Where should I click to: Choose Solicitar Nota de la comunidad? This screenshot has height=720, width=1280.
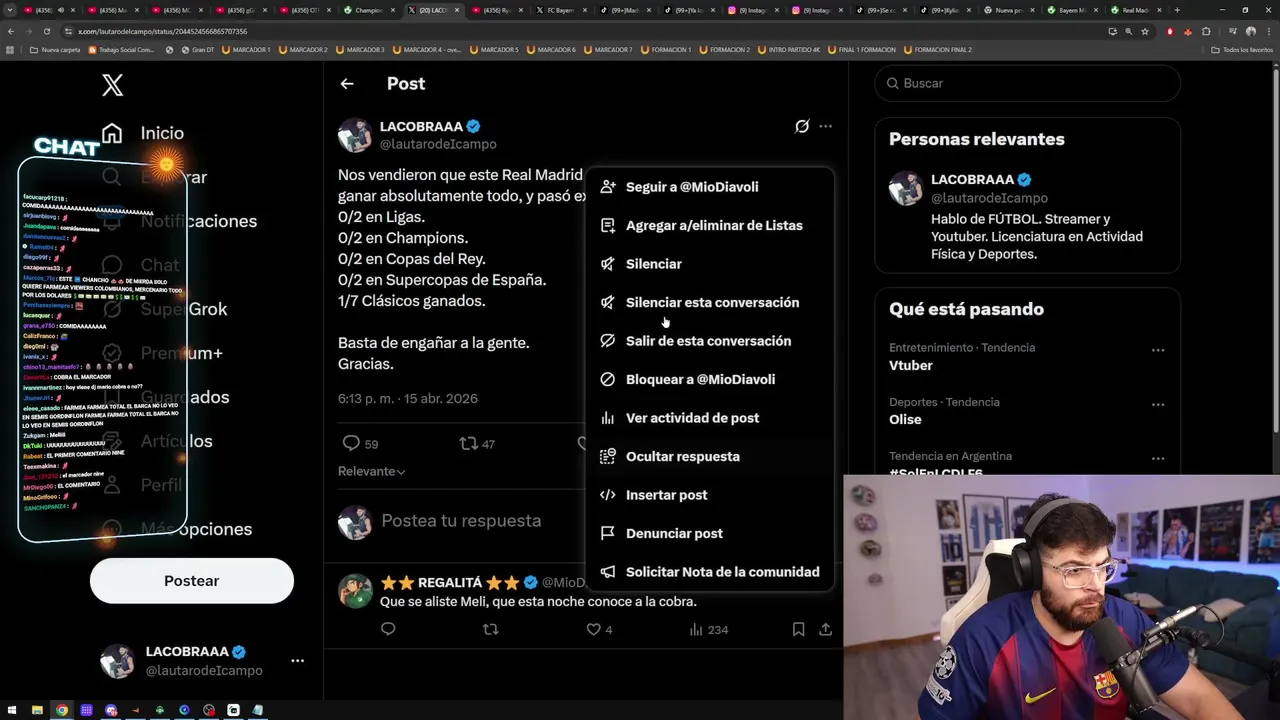(x=709, y=572)
